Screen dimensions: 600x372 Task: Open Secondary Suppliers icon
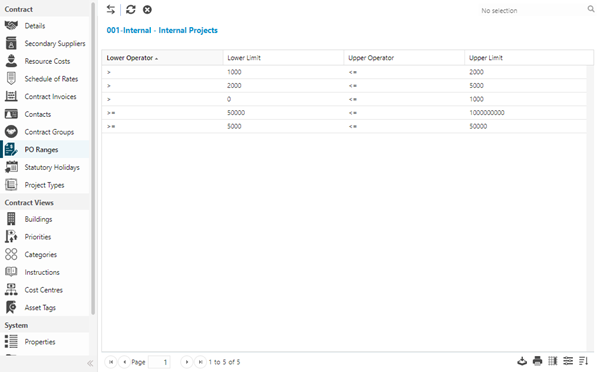click(x=11, y=43)
